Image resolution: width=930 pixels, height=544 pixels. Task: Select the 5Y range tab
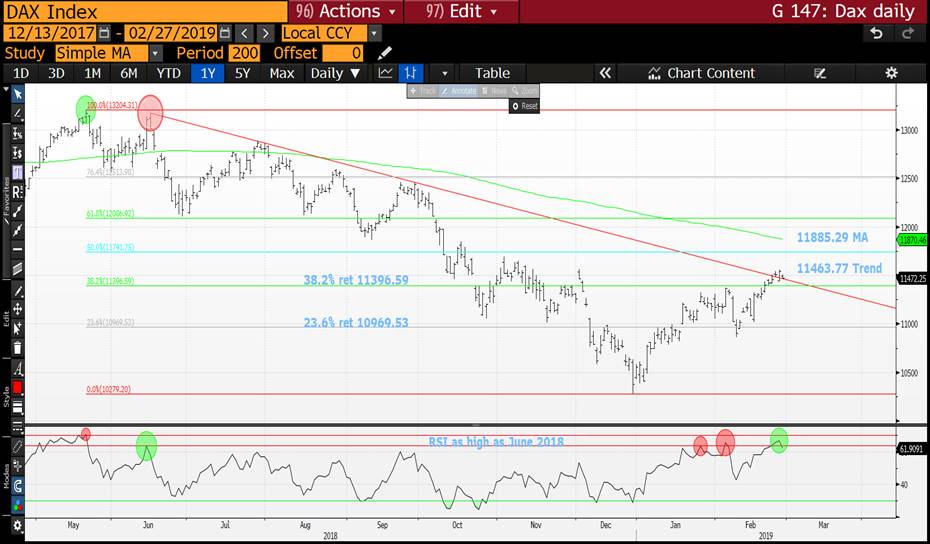tap(243, 73)
